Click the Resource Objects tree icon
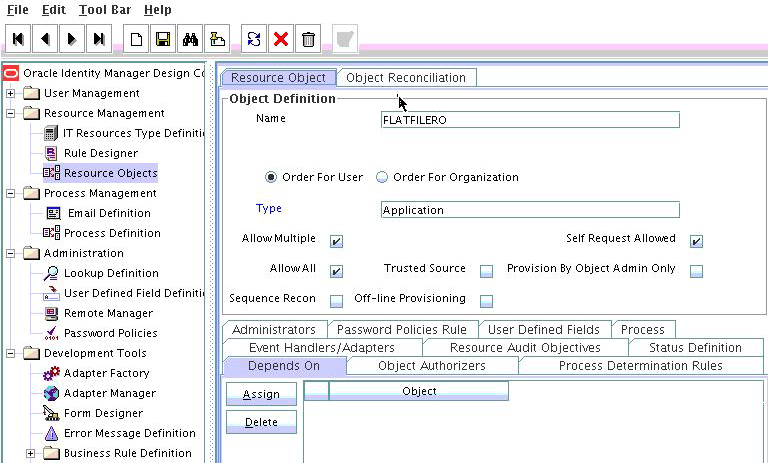Image resolution: width=768 pixels, height=466 pixels. click(x=51, y=173)
